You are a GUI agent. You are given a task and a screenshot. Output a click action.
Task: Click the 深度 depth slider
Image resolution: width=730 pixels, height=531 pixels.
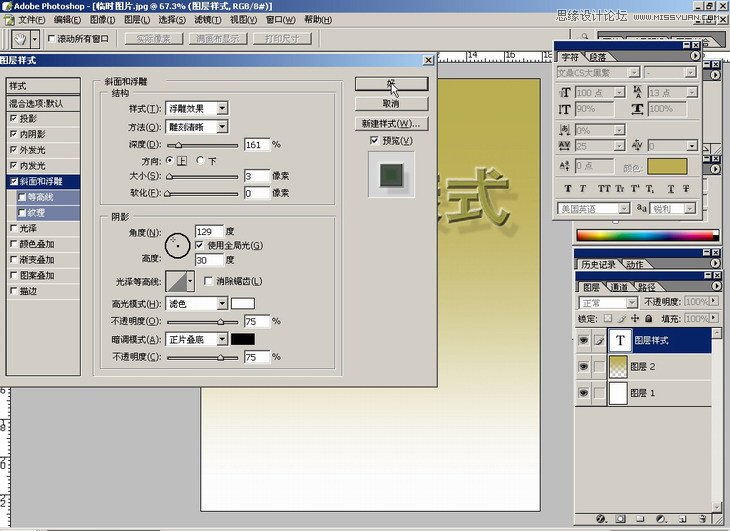click(203, 145)
